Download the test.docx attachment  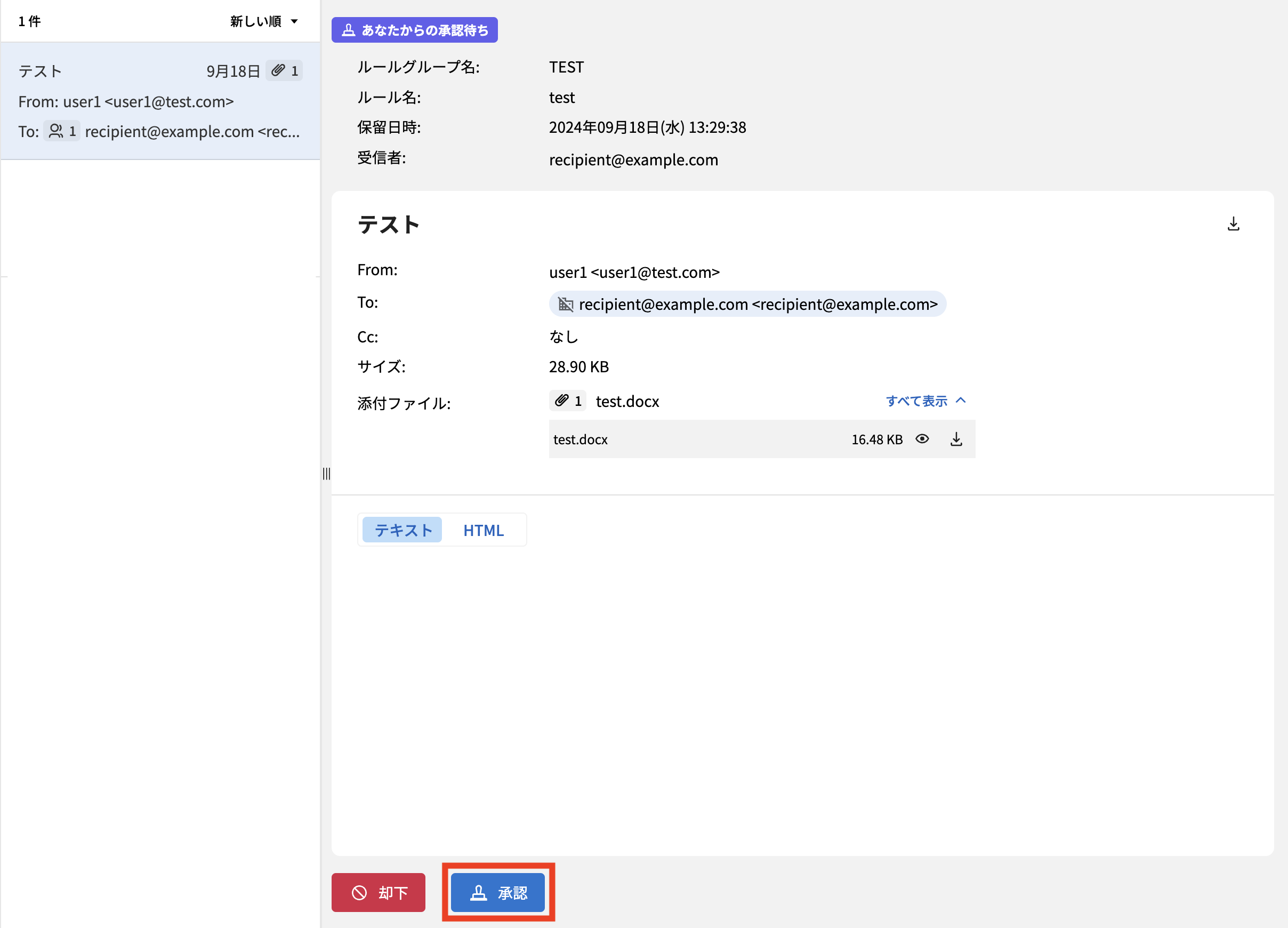tap(956, 439)
